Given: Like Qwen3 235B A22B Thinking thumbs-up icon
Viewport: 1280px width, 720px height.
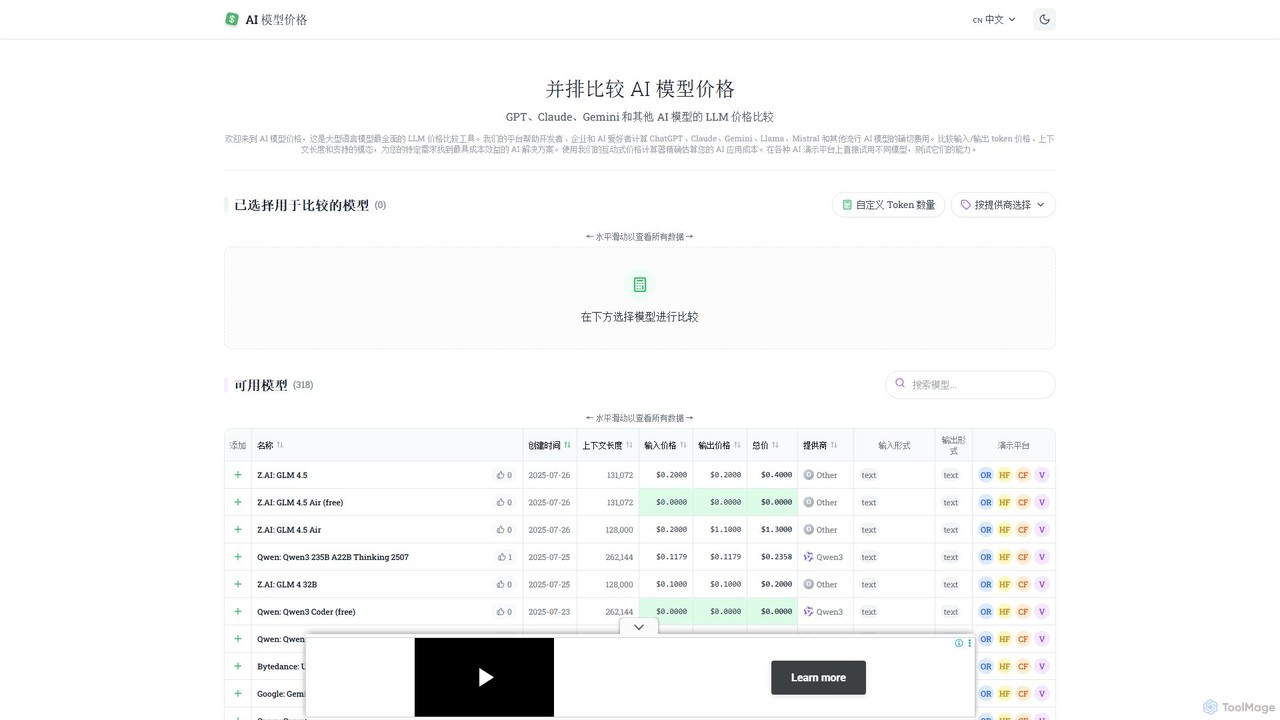Looking at the screenshot, I should tap(504, 557).
